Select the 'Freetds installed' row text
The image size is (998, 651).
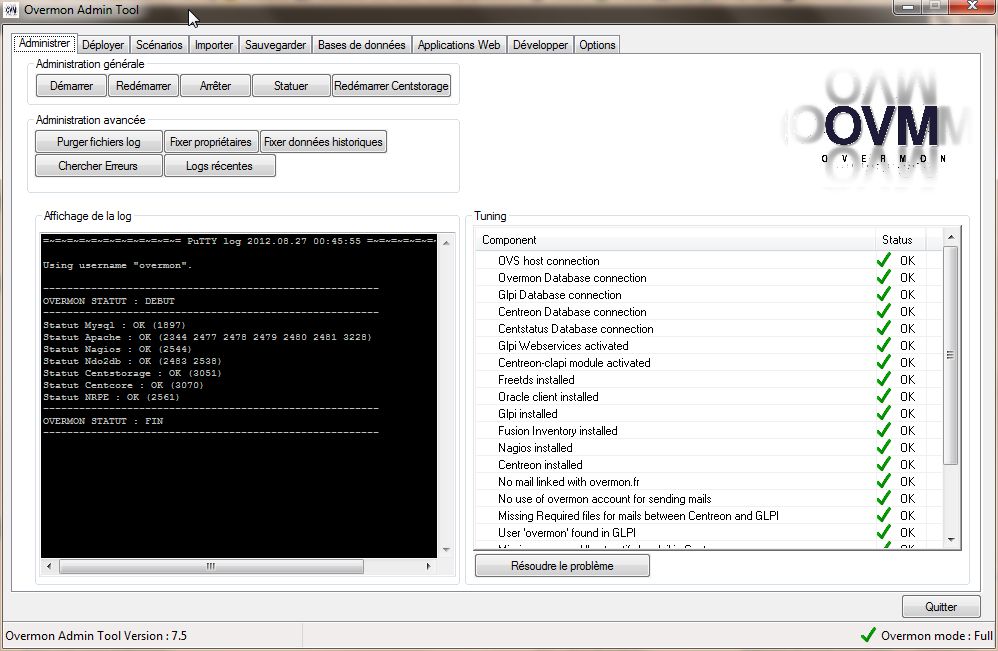click(536, 380)
